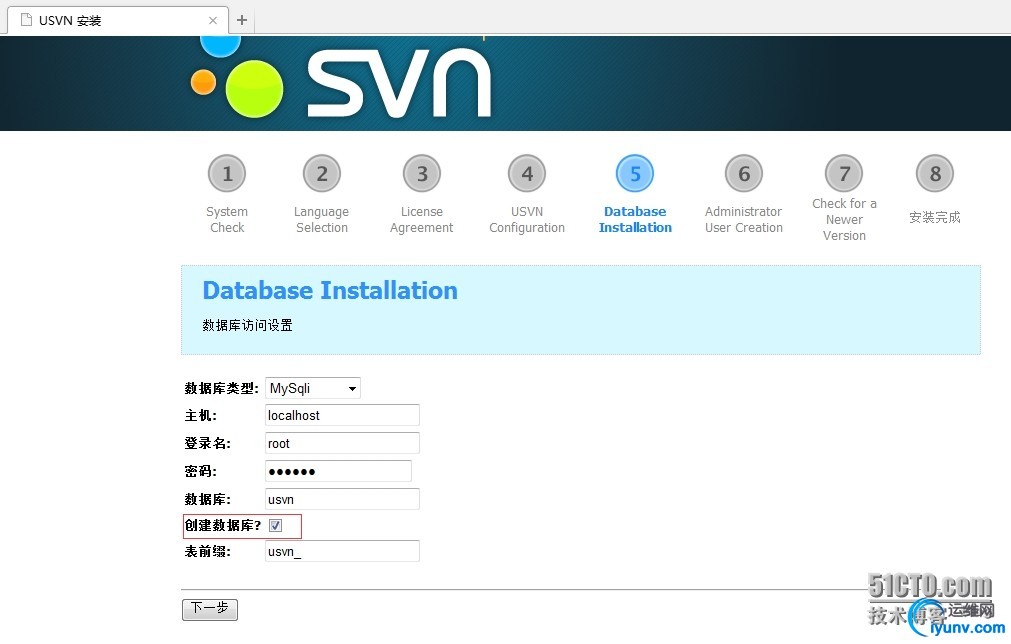Click the USVN logo in the header

pyautogui.click(x=341, y=79)
